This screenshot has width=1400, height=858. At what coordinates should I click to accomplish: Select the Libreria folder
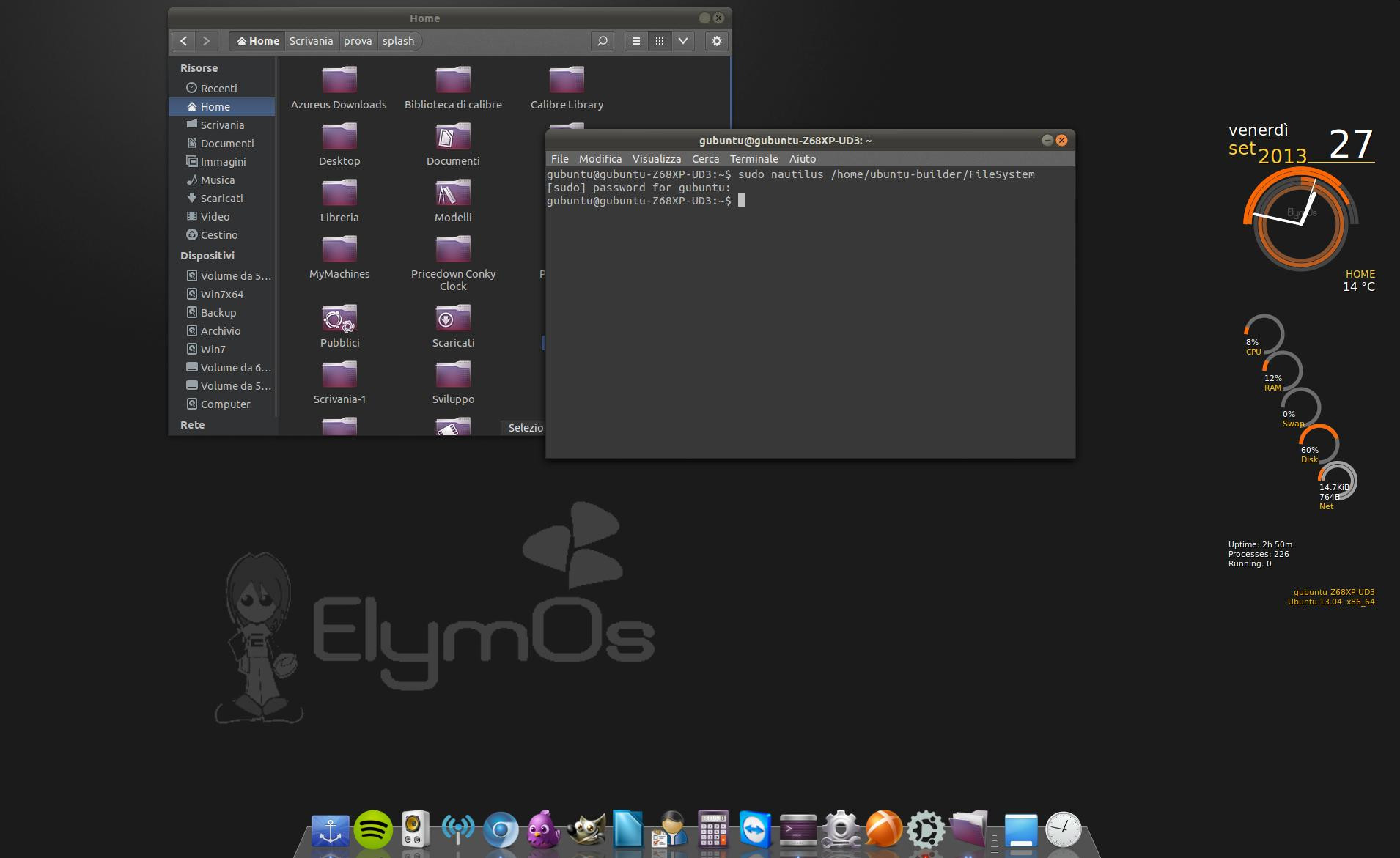339,201
